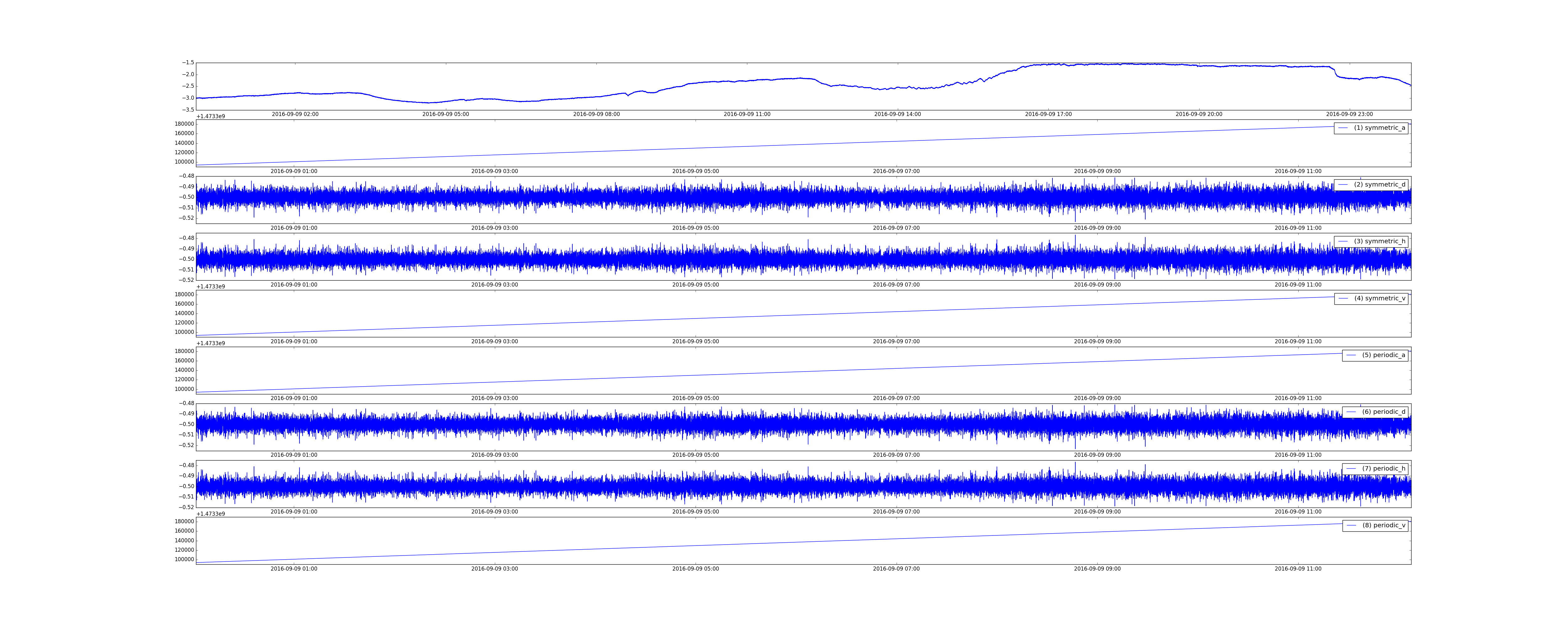Click the blue line sample in periodic_v legend
The image size is (1568, 627).
point(1351,525)
